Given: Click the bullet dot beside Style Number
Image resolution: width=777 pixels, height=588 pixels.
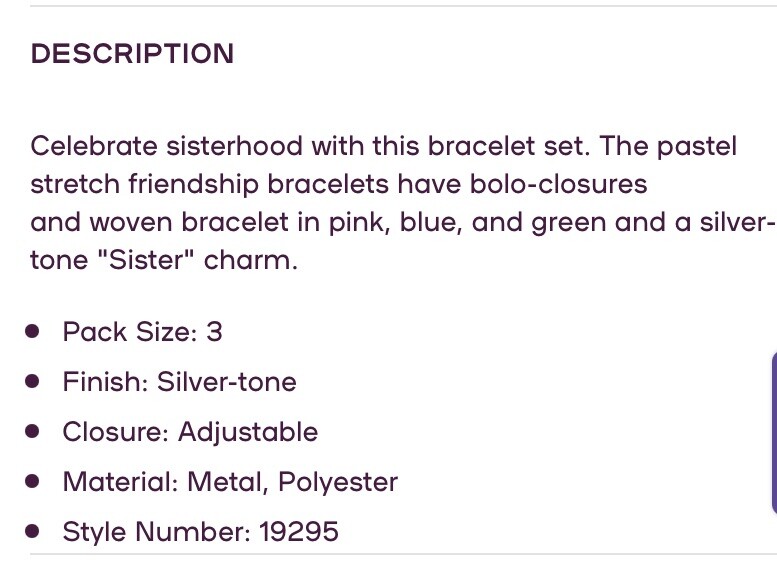Looking at the screenshot, I should [x=32, y=532].
